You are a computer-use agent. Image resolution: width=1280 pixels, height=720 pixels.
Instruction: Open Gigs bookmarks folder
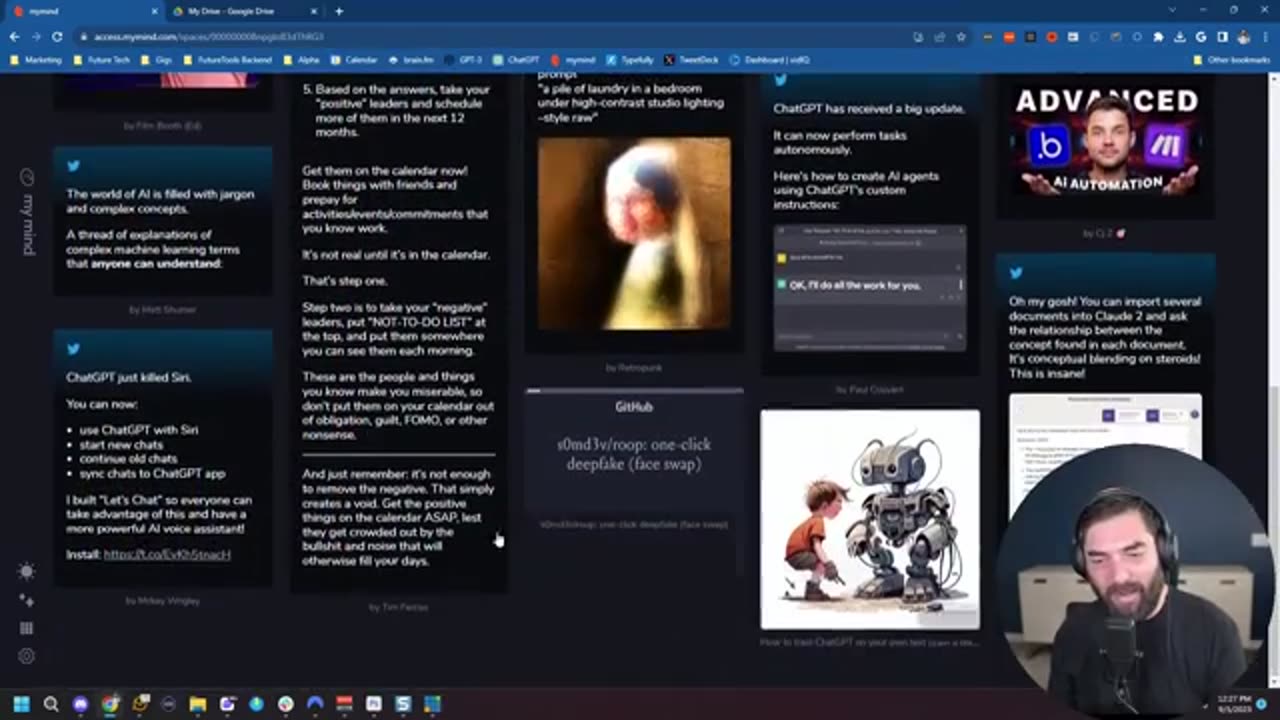point(158,60)
